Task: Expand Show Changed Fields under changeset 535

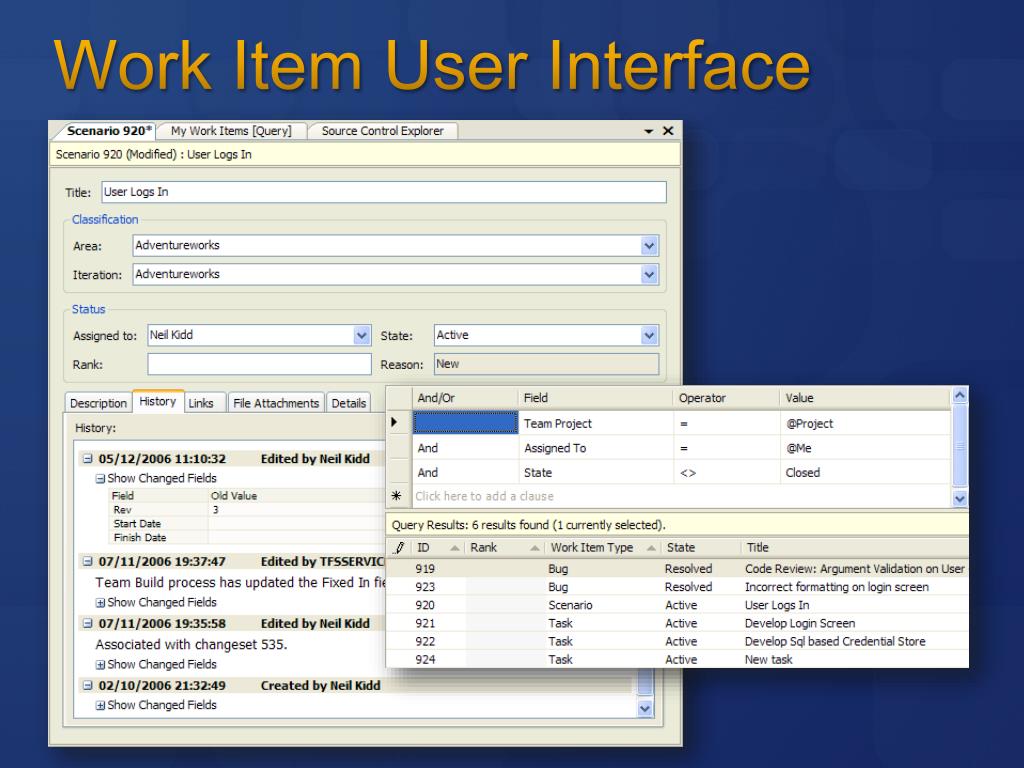Action: pyautogui.click(x=101, y=665)
